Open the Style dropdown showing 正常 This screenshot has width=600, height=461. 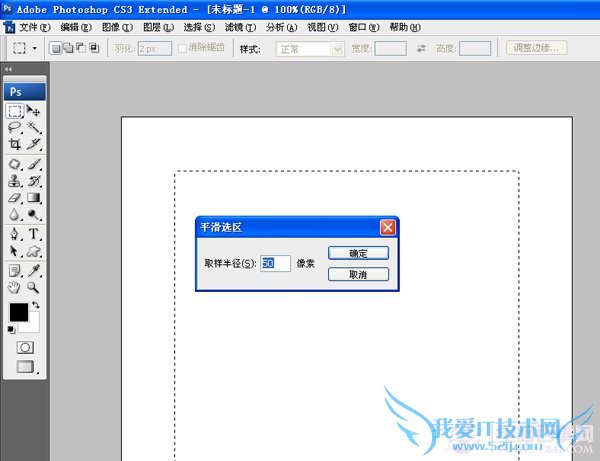pos(310,49)
